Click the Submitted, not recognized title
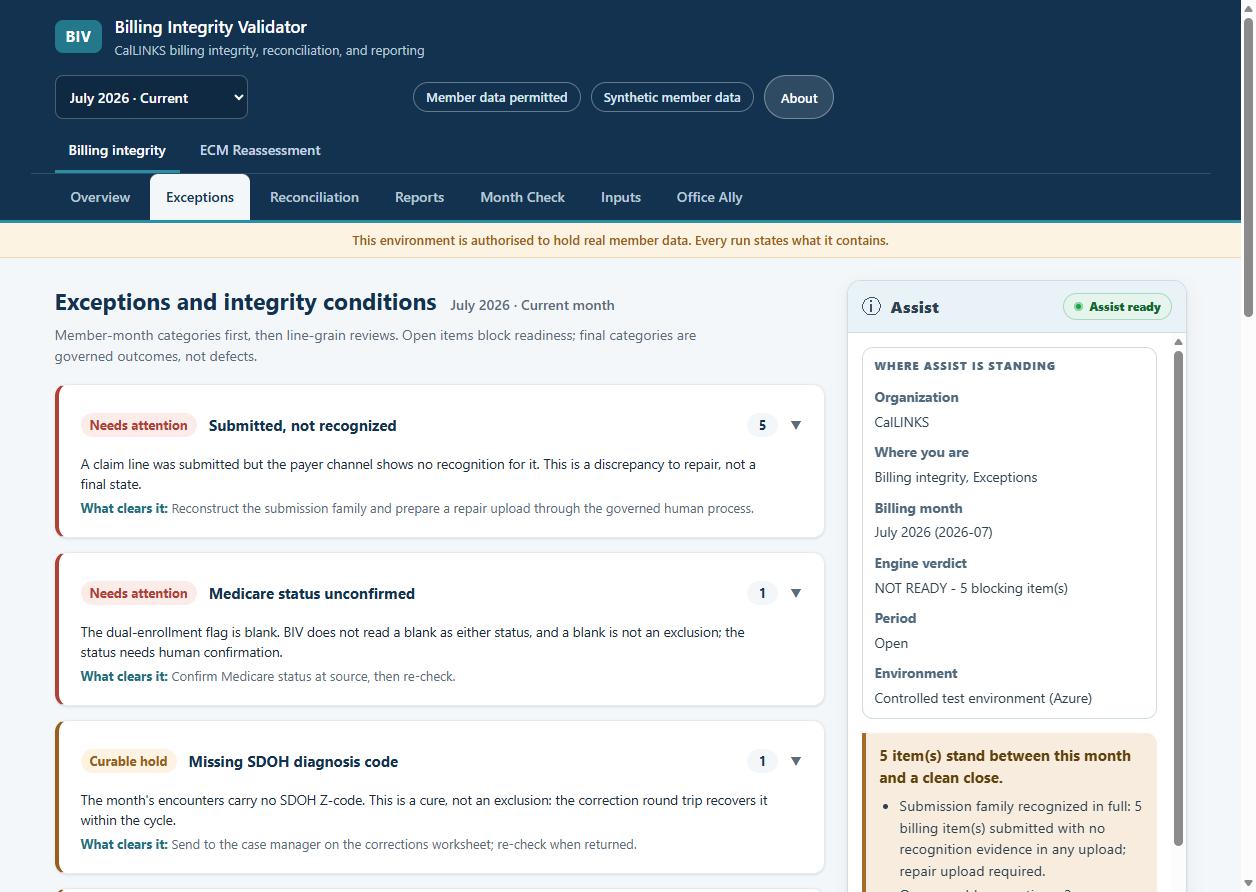1256x892 pixels. click(x=303, y=425)
